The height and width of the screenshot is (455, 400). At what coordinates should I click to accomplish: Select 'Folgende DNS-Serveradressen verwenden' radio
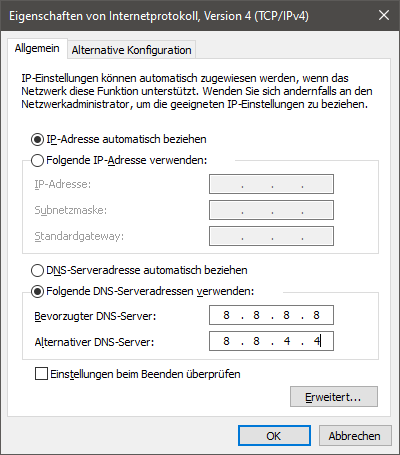(37, 291)
